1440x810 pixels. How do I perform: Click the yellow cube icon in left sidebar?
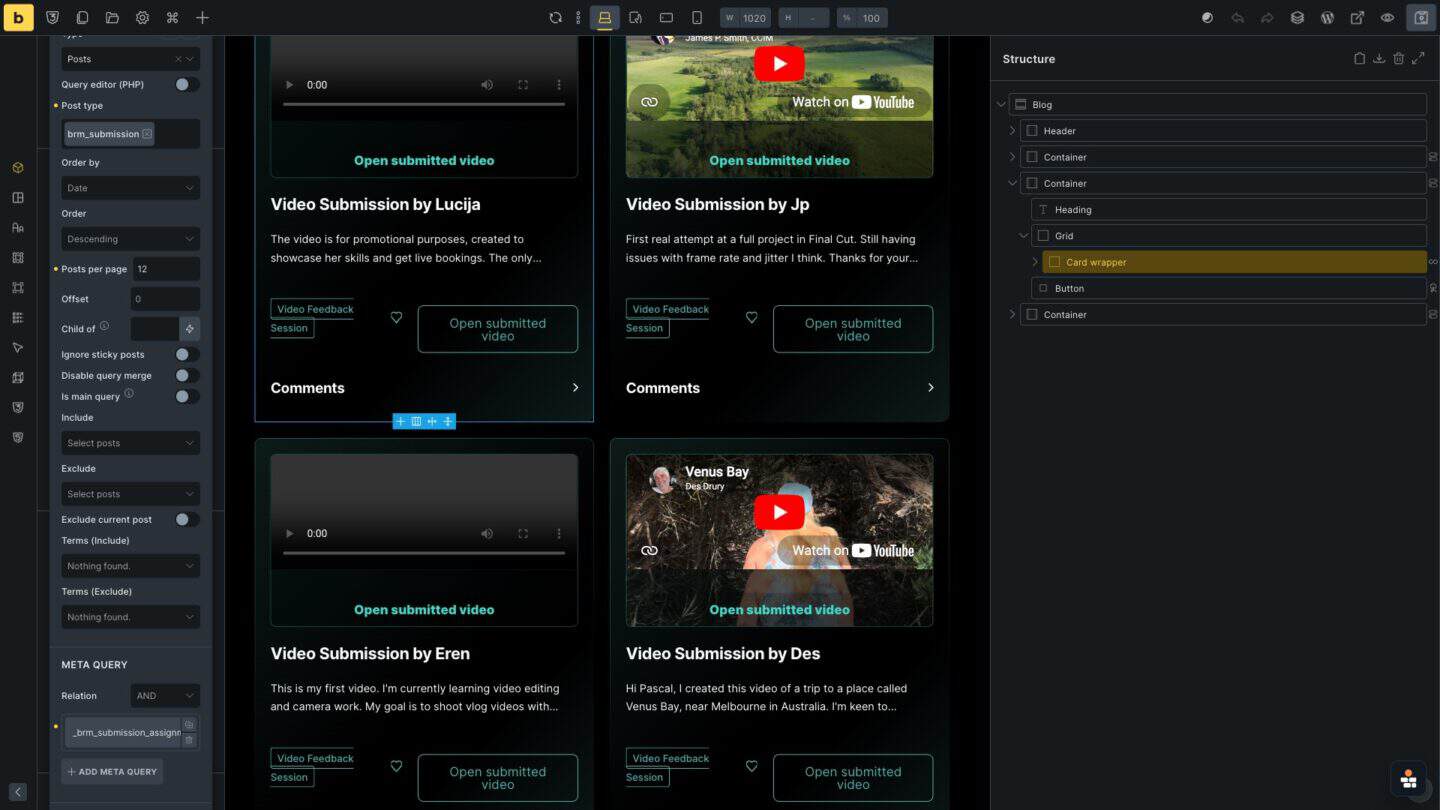pos(17,168)
